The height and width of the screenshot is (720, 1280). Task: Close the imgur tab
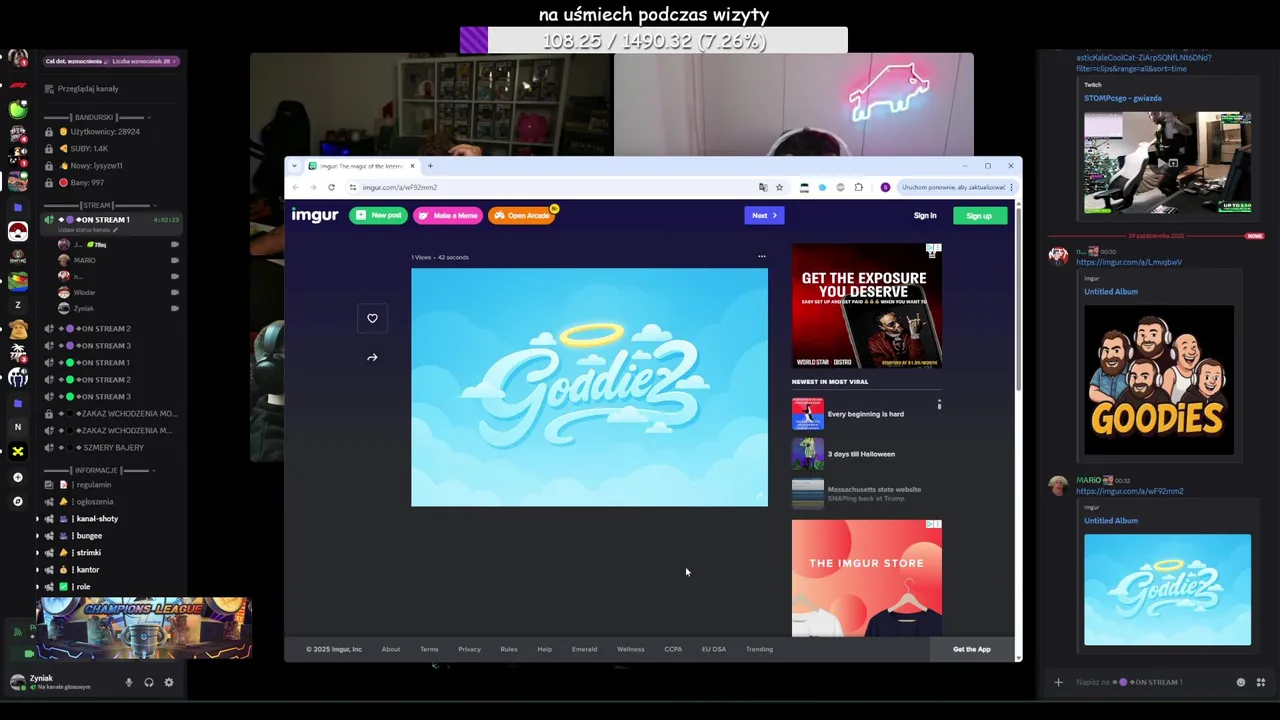click(x=412, y=166)
